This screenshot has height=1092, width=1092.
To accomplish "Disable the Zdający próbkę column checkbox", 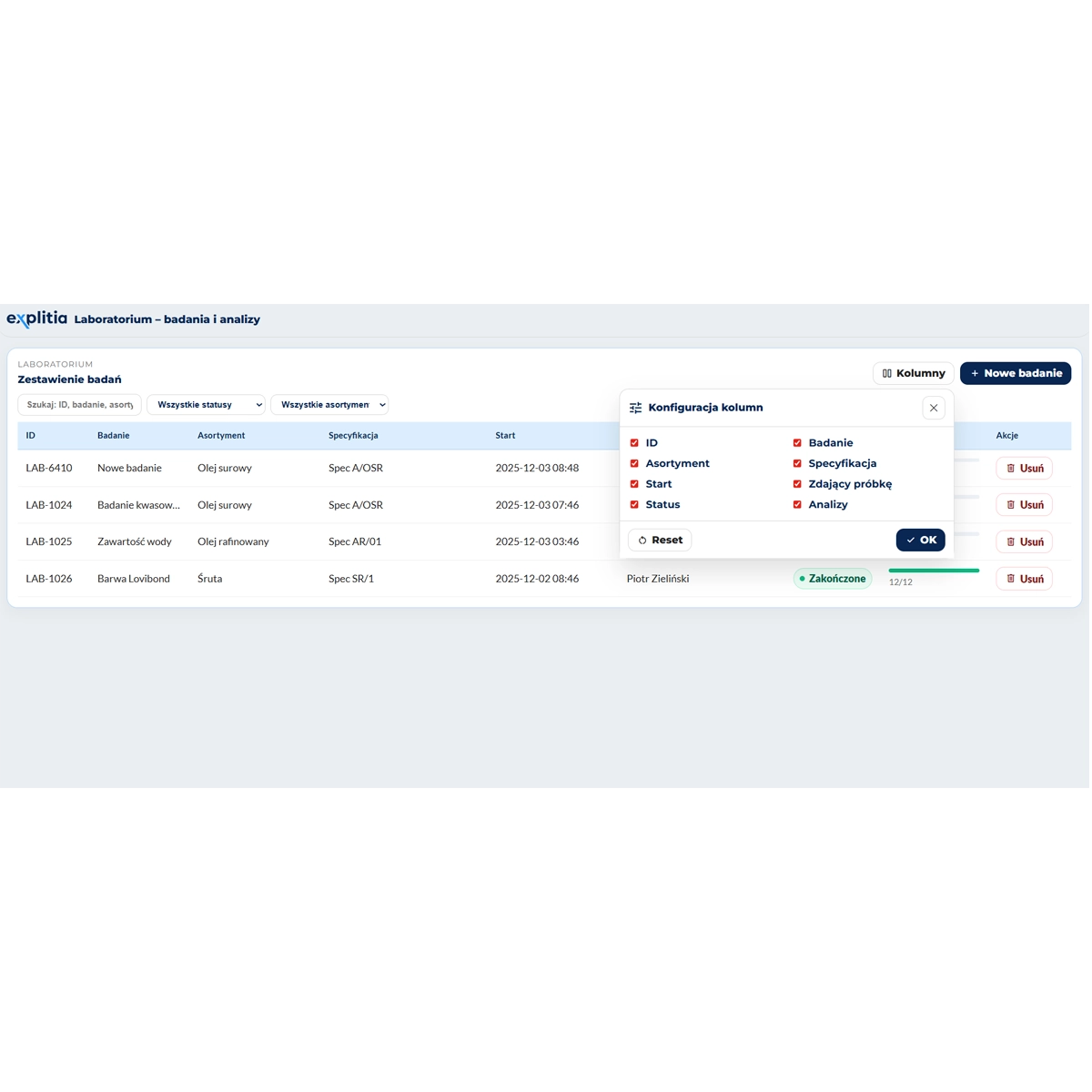I will coord(797,484).
